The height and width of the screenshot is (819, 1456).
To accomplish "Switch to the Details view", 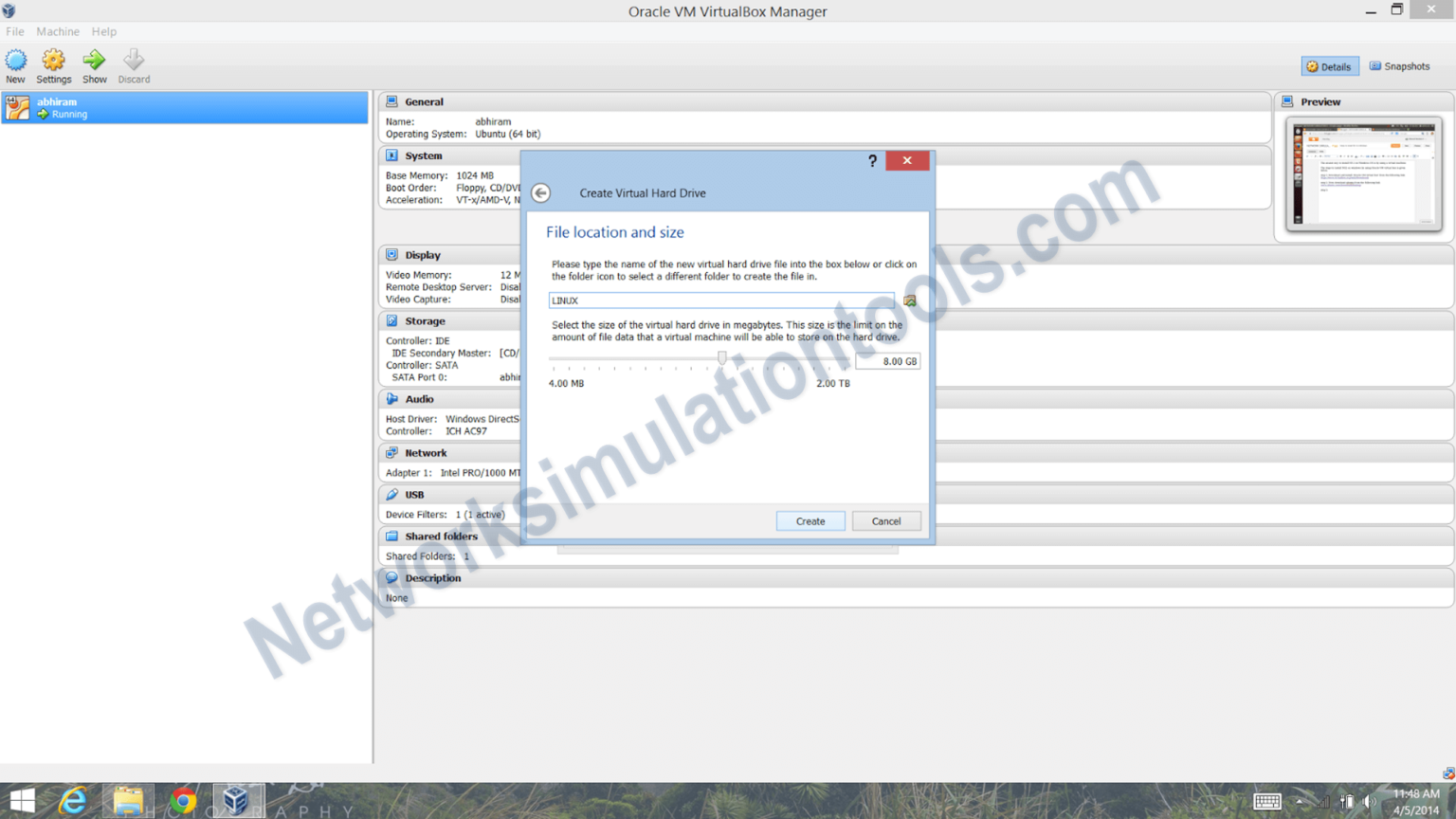I will [1329, 65].
